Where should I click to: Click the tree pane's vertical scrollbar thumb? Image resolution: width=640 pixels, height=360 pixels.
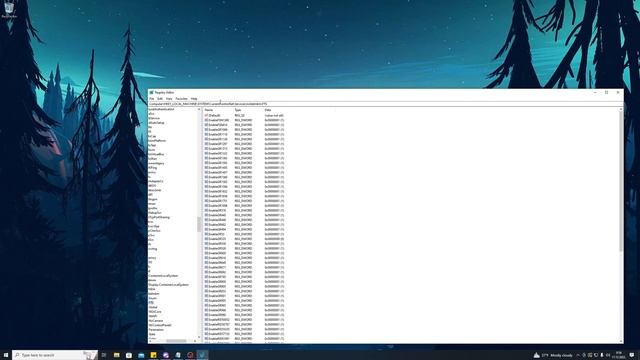(x=199, y=224)
